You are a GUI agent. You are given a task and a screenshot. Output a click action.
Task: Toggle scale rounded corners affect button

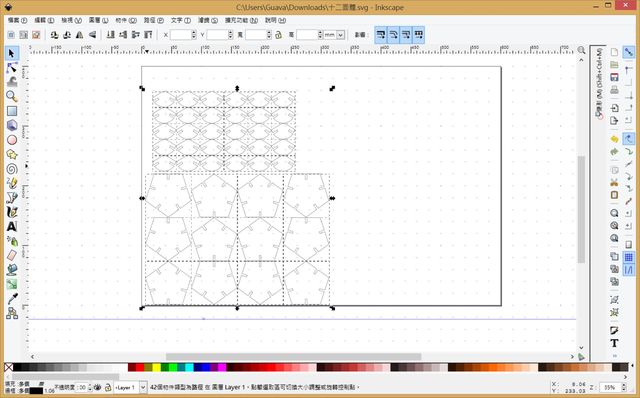[x=393, y=35]
